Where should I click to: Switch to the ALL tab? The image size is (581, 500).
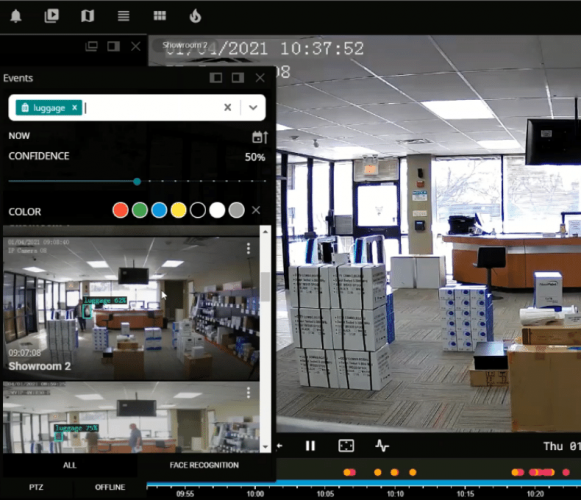(x=70, y=465)
